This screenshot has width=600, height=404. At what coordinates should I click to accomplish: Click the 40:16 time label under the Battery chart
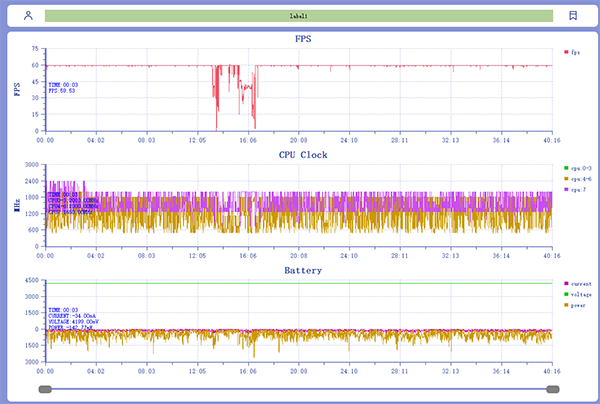[551, 370]
